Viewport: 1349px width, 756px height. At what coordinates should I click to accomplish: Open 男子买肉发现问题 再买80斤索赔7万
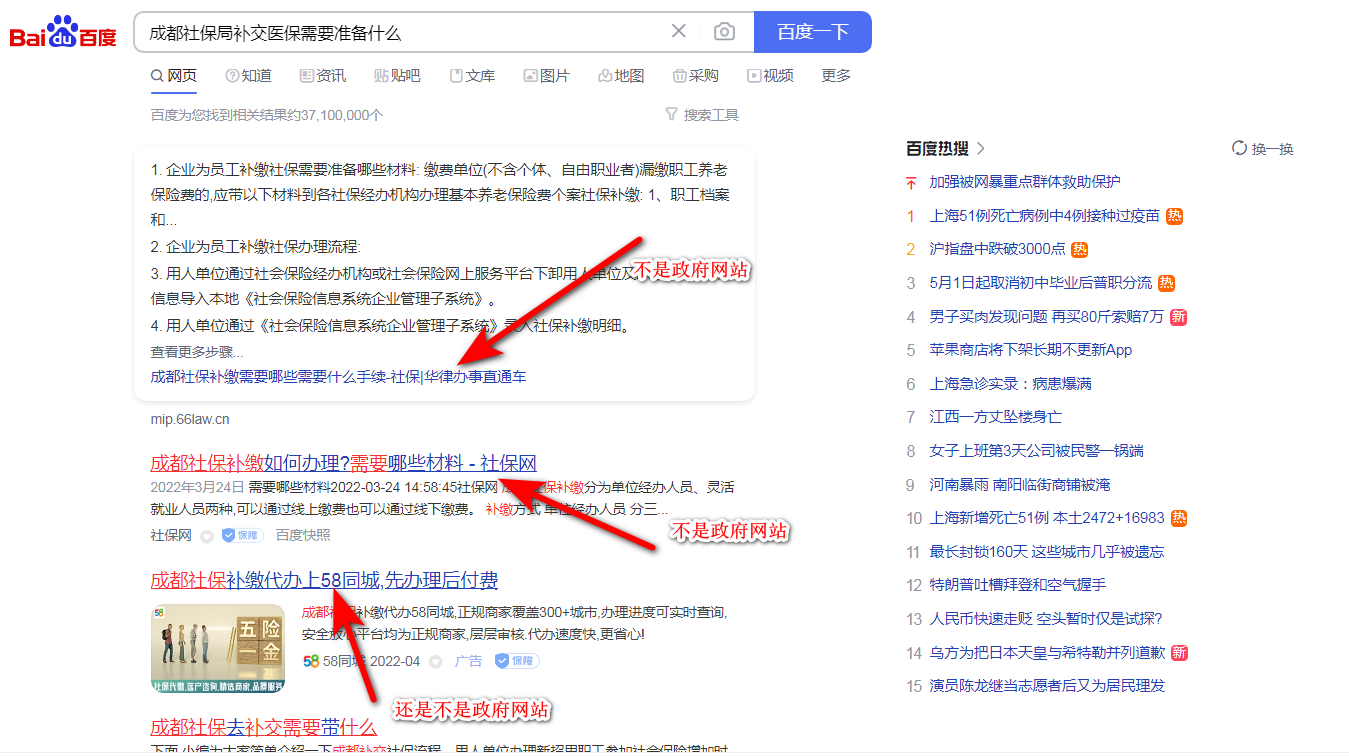(x=1047, y=317)
